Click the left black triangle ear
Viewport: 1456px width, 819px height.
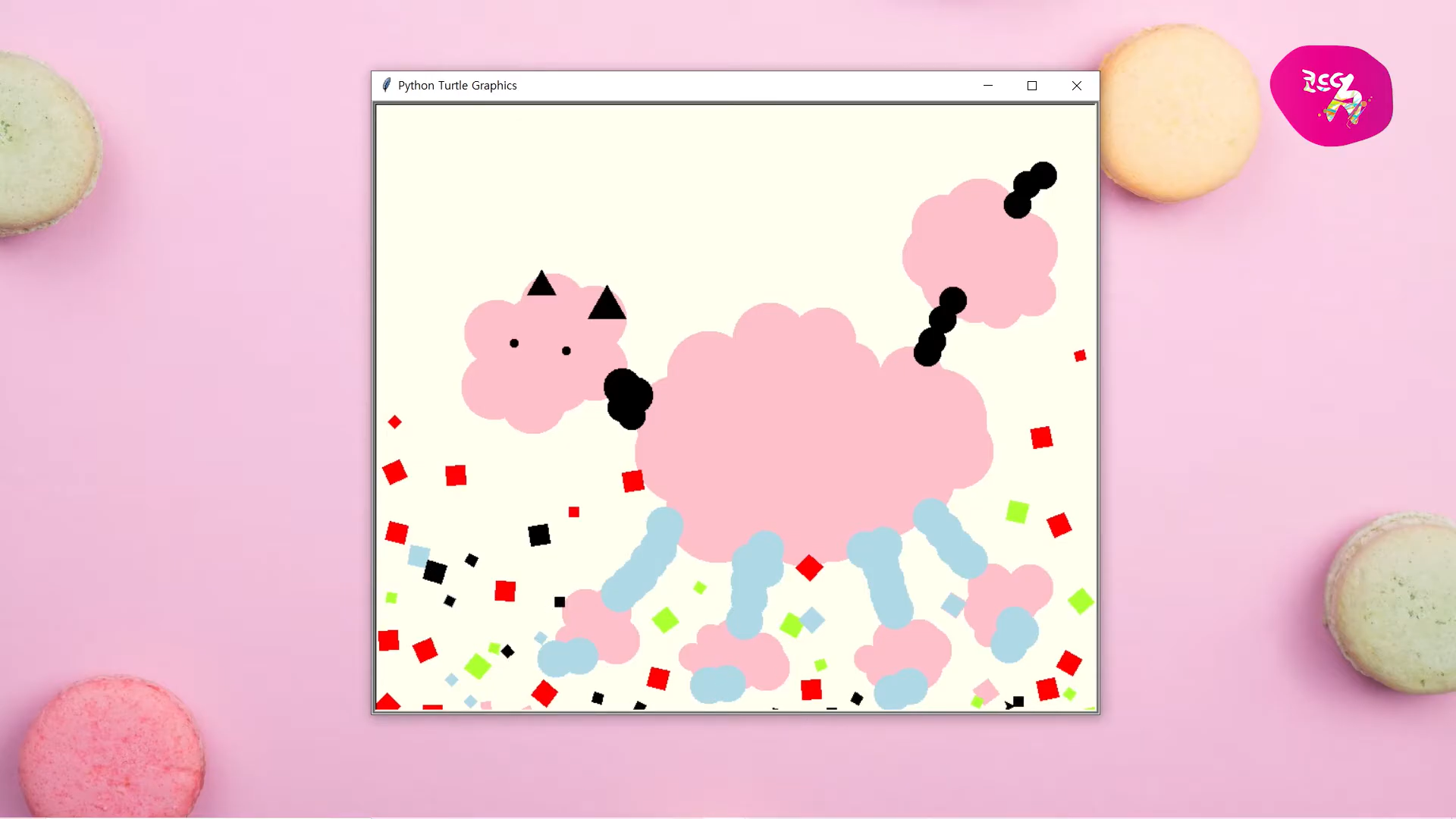point(541,284)
